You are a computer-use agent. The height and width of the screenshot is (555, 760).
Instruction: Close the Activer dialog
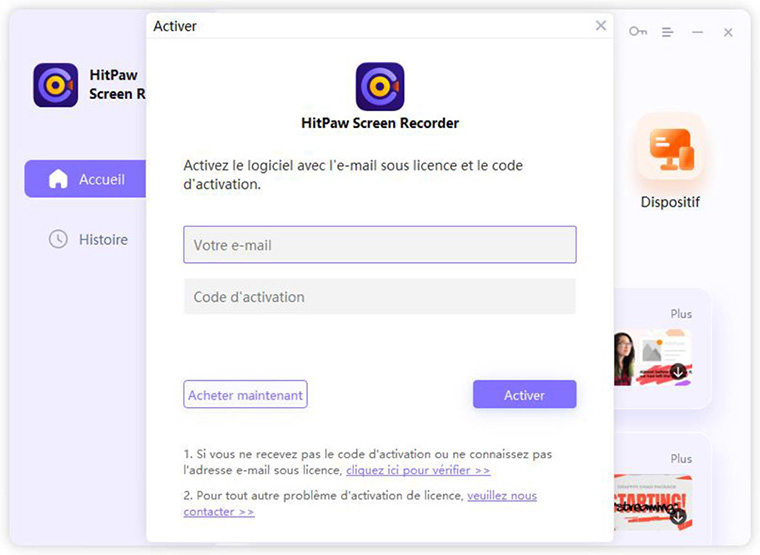pyautogui.click(x=601, y=25)
